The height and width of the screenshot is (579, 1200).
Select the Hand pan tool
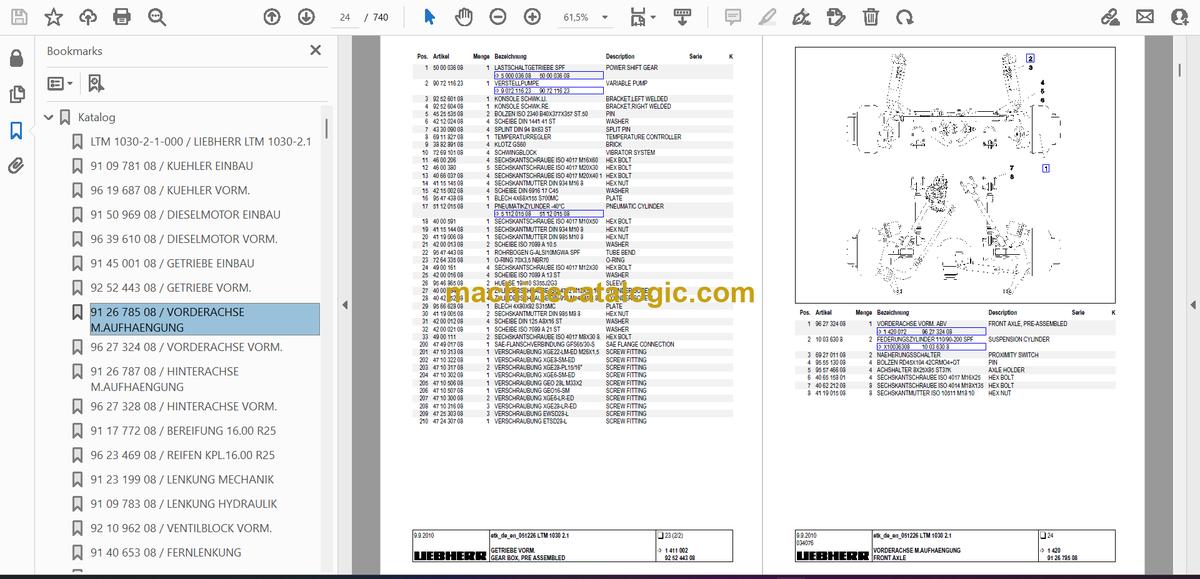tap(464, 17)
